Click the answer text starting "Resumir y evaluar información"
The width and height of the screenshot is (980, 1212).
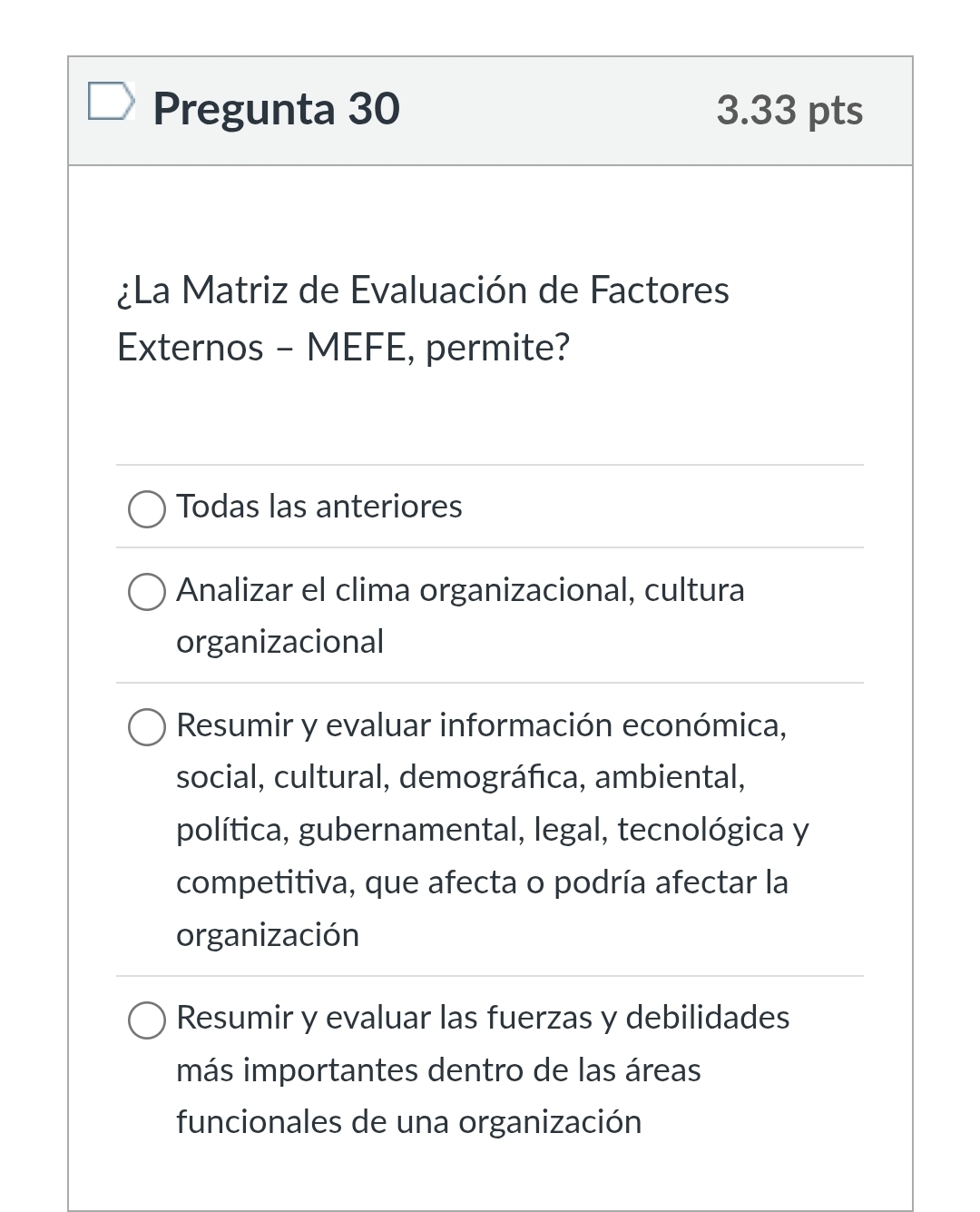481,725
